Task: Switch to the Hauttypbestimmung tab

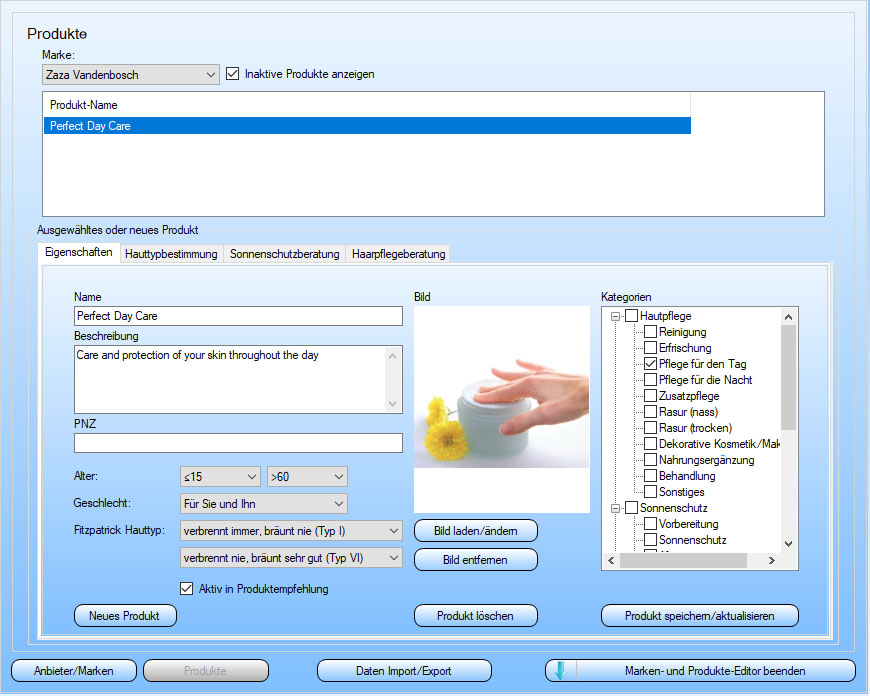Action: tap(171, 254)
